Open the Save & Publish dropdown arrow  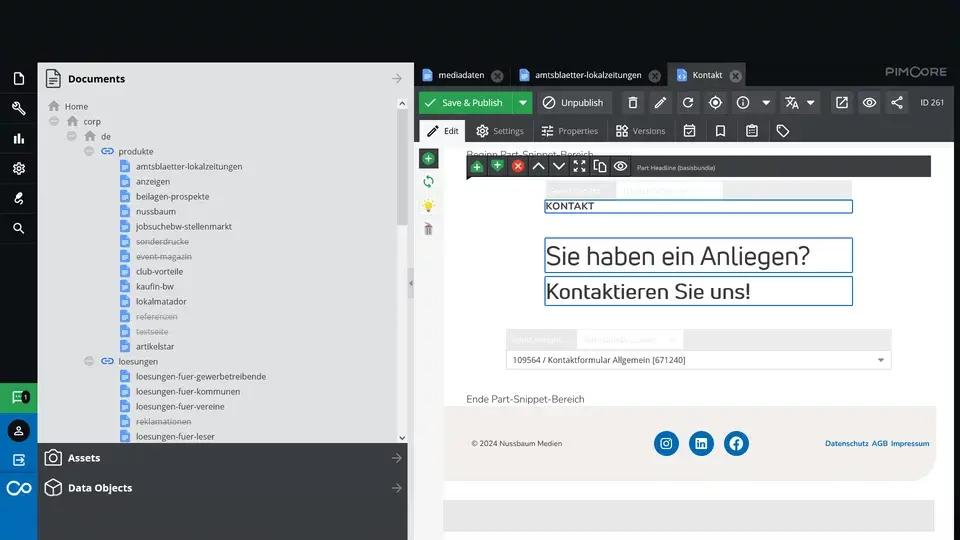(522, 103)
